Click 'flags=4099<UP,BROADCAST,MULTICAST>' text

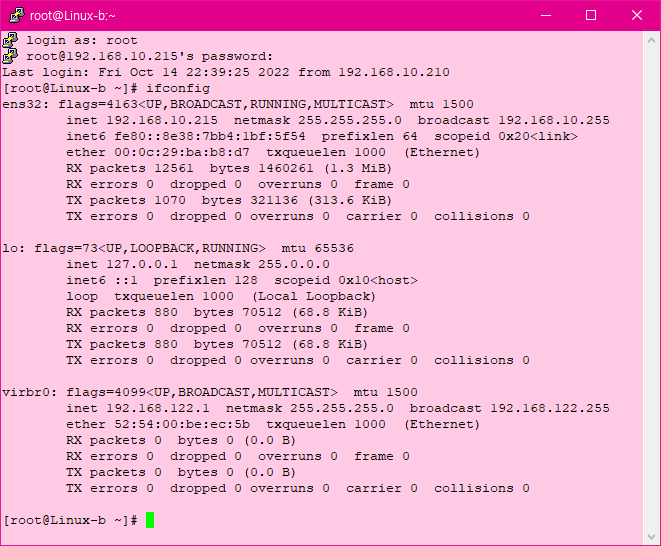pos(202,393)
